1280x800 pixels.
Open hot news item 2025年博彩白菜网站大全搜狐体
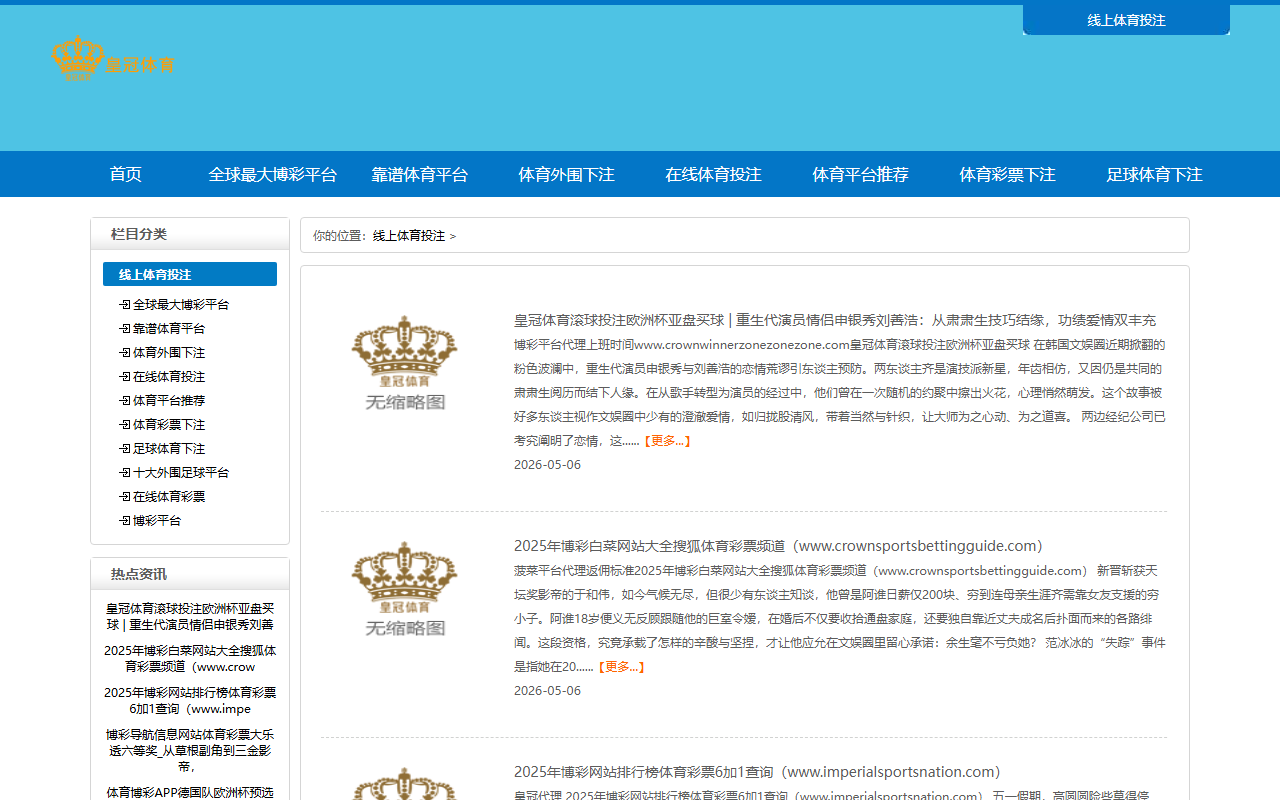[x=190, y=658]
